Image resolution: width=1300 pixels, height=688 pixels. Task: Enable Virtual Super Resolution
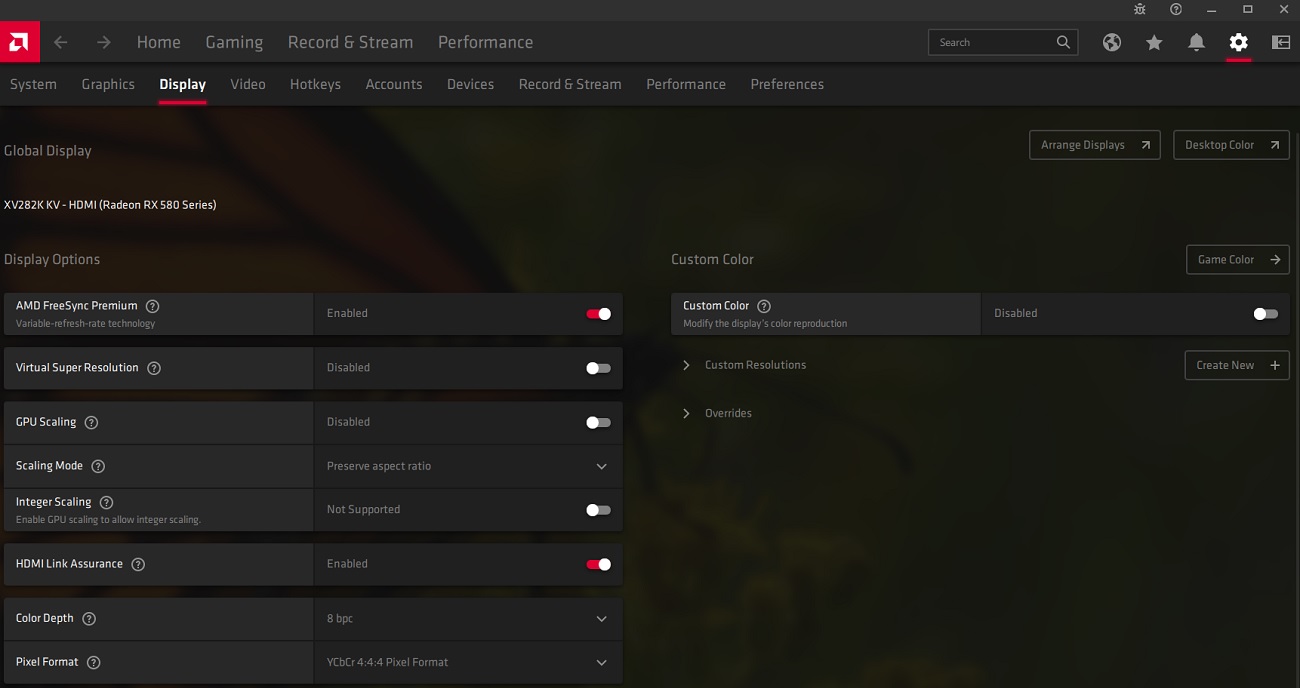click(x=598, y=368)
